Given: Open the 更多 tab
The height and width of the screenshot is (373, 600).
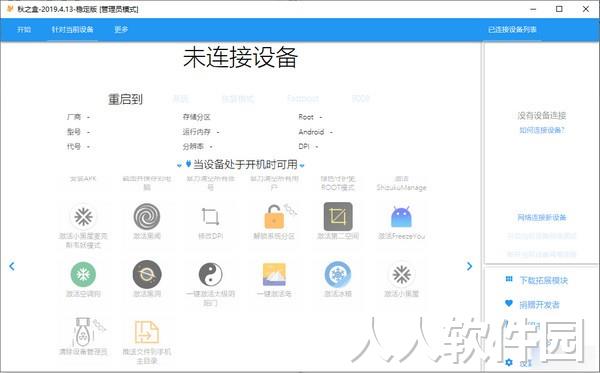Looking at the screenshot, I should [x=121, y=29].
